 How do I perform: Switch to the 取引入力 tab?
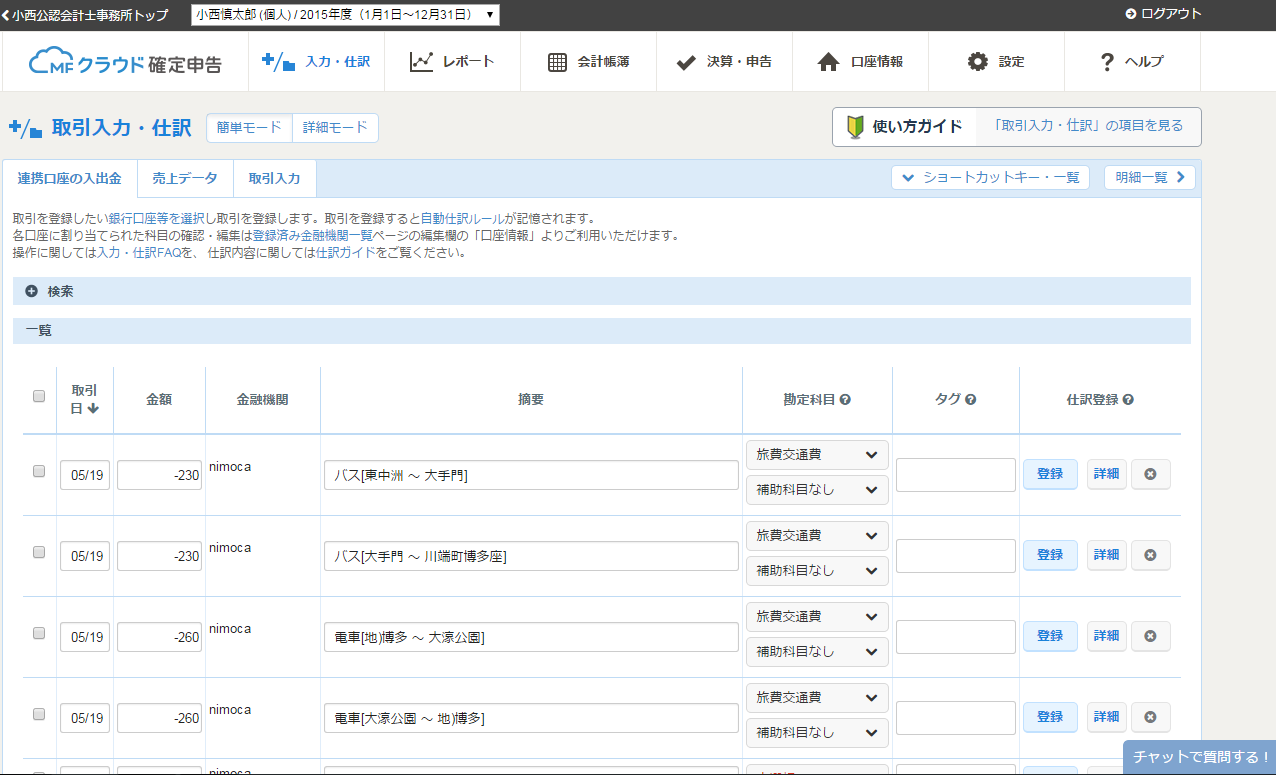[x=274, y=179]
